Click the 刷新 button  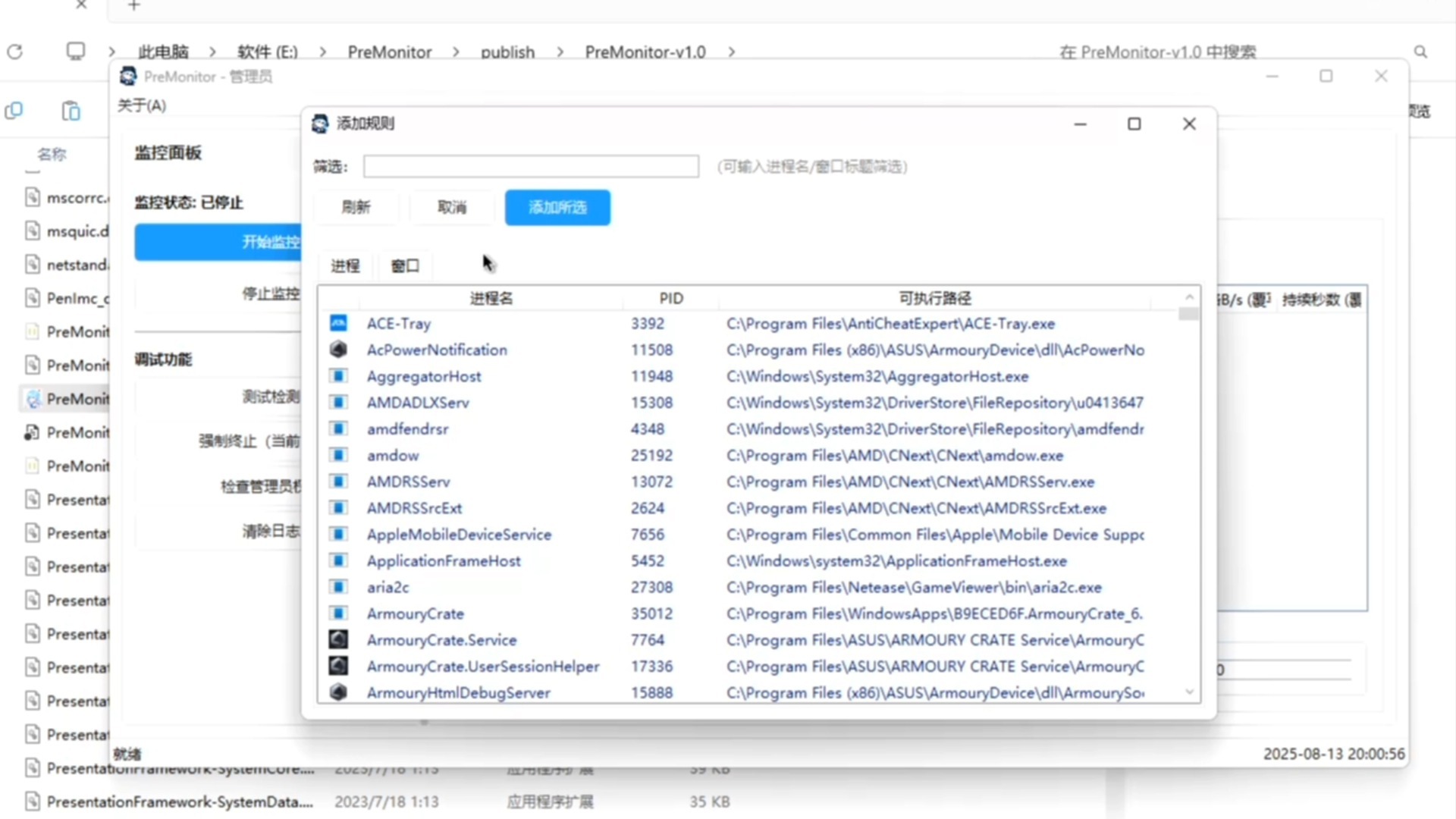[x=356, y=207]
